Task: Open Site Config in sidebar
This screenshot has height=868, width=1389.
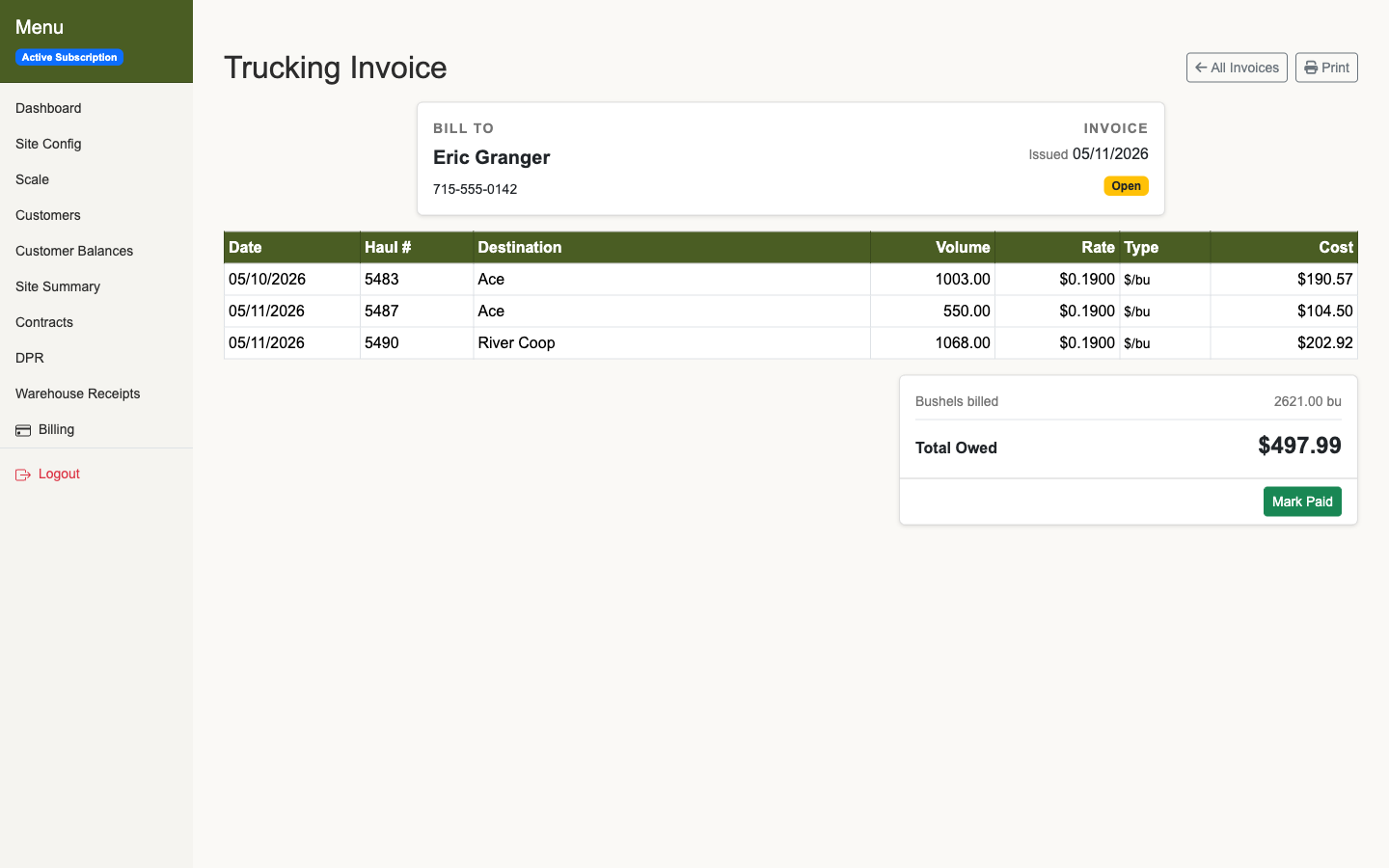Action: tap(48, 144)
